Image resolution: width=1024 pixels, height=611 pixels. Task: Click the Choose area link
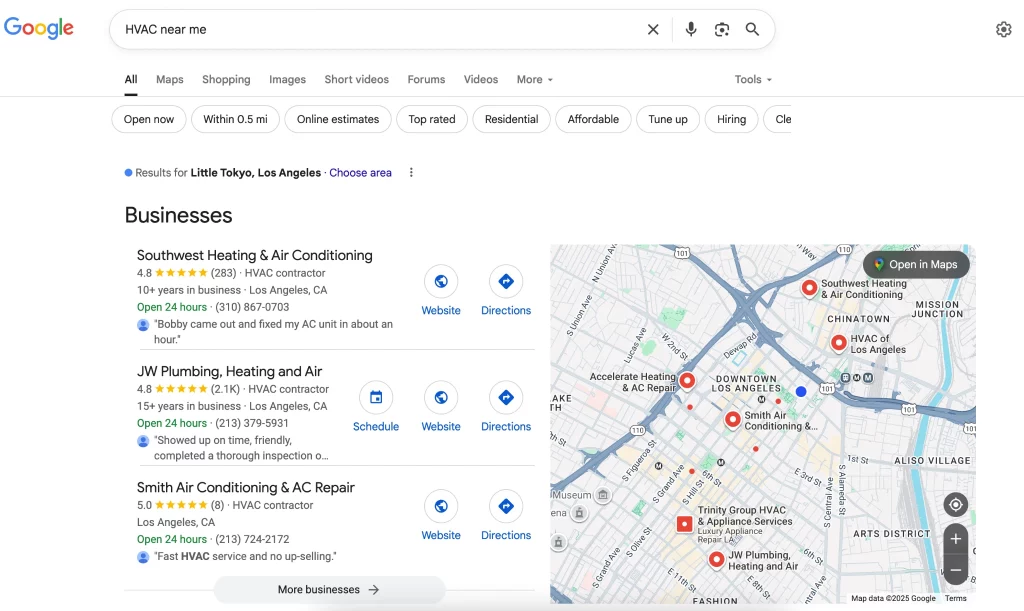[x=360, y=173]
